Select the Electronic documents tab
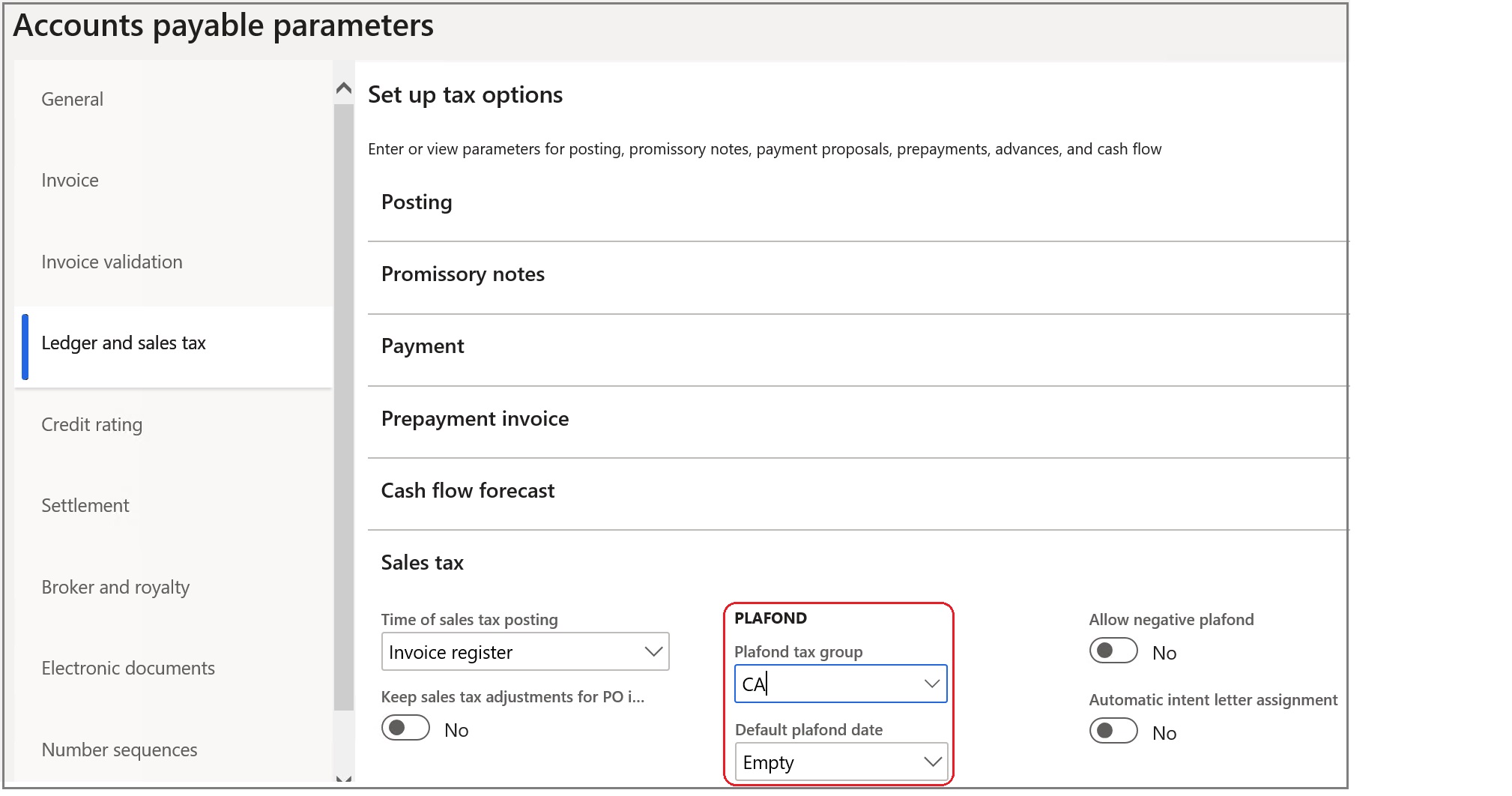The image size is (1512, 796). 127,669
